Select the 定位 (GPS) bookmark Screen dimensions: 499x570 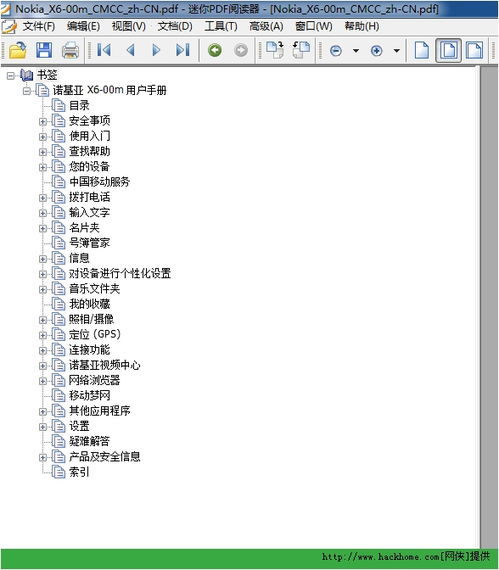point(95,334)
